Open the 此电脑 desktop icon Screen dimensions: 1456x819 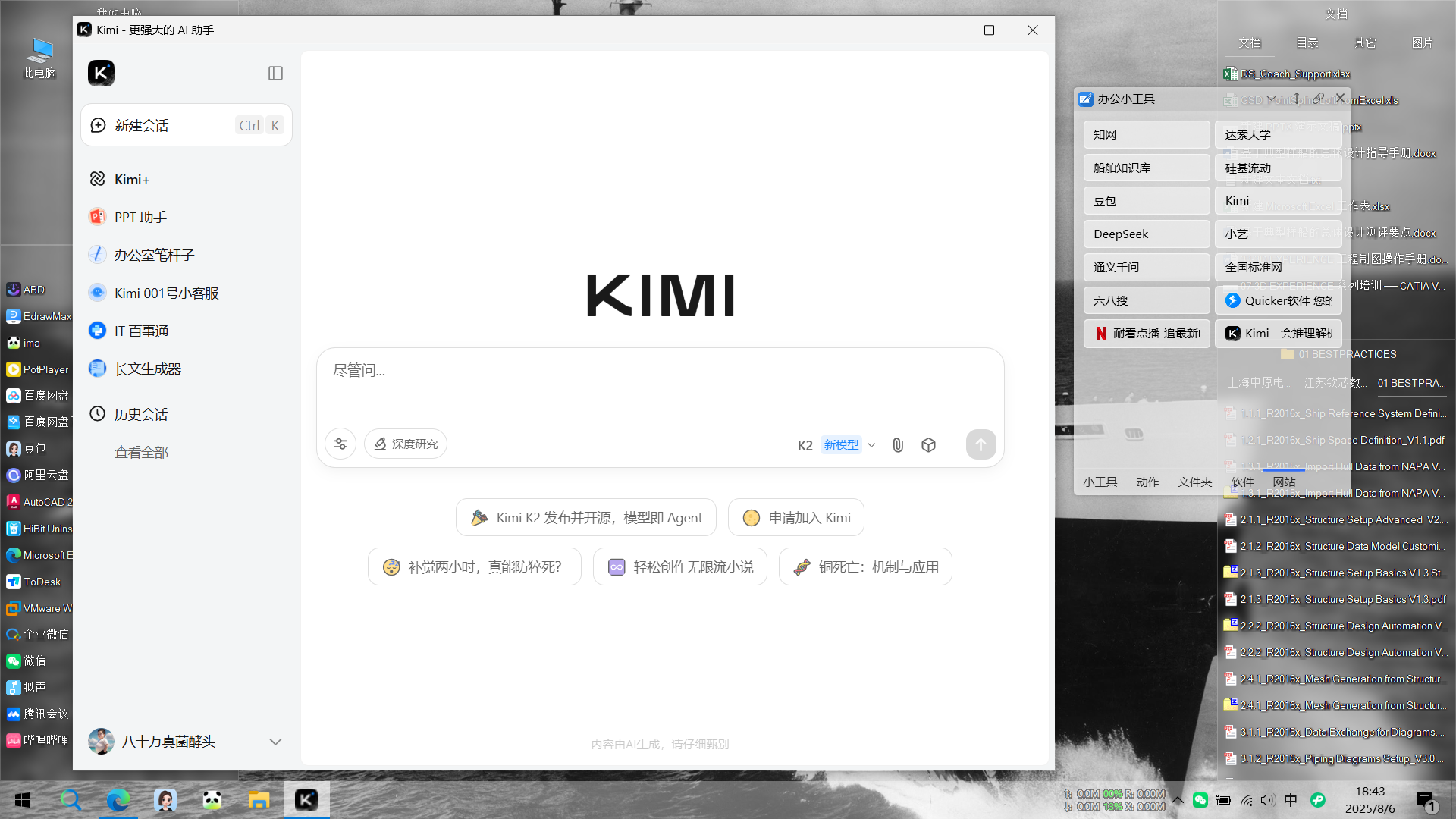(39, 58)
